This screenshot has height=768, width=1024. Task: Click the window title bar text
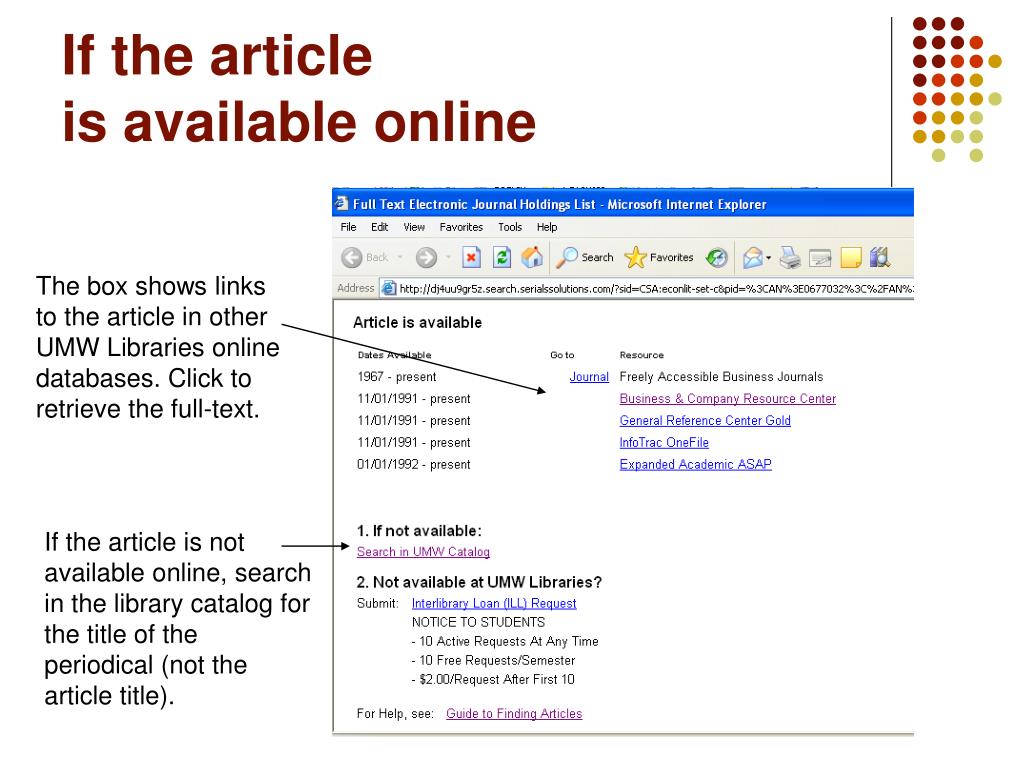pos(560,204)
